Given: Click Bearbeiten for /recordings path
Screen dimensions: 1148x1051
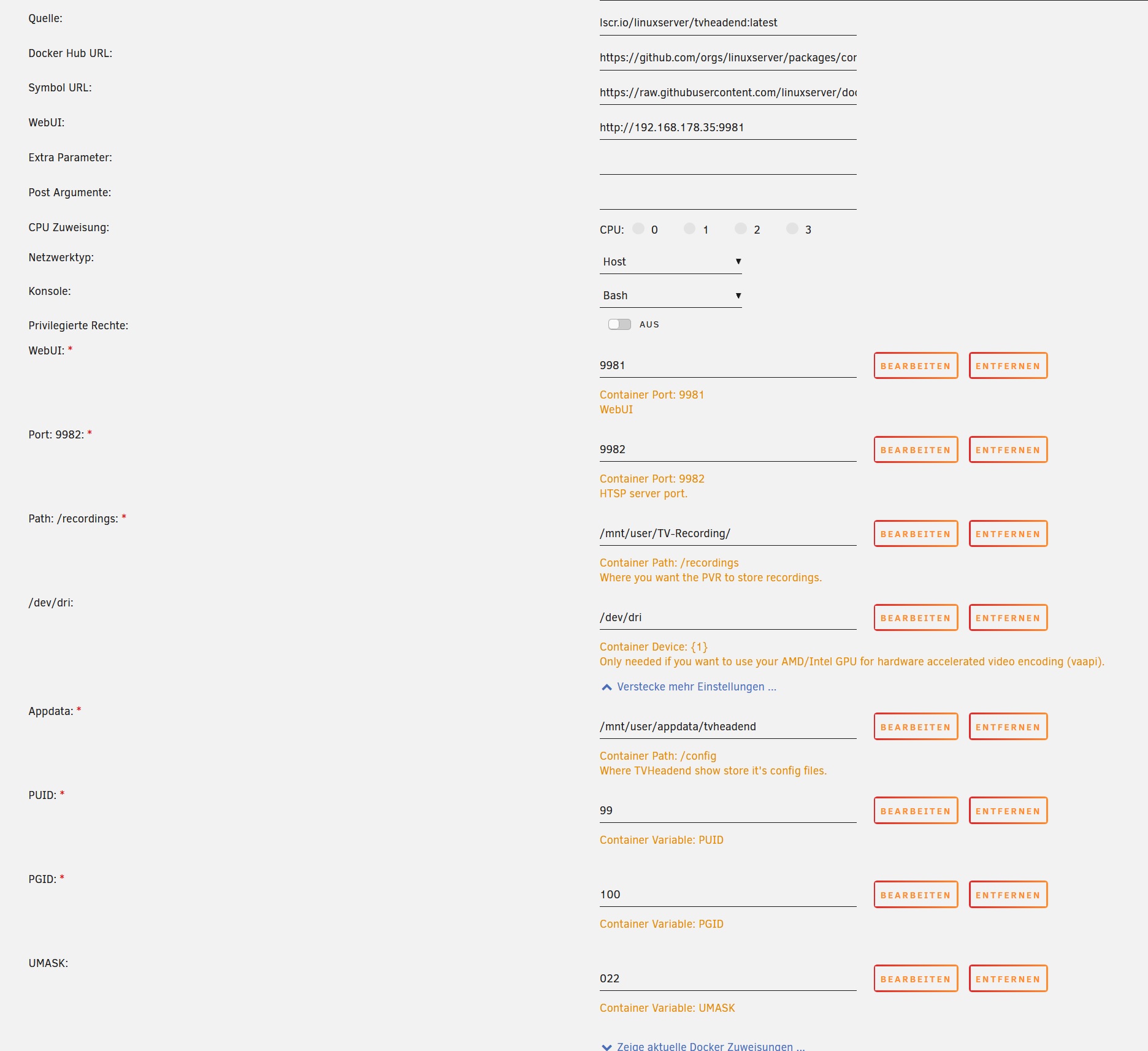Looking at the screenshot, I should point(916,533).
